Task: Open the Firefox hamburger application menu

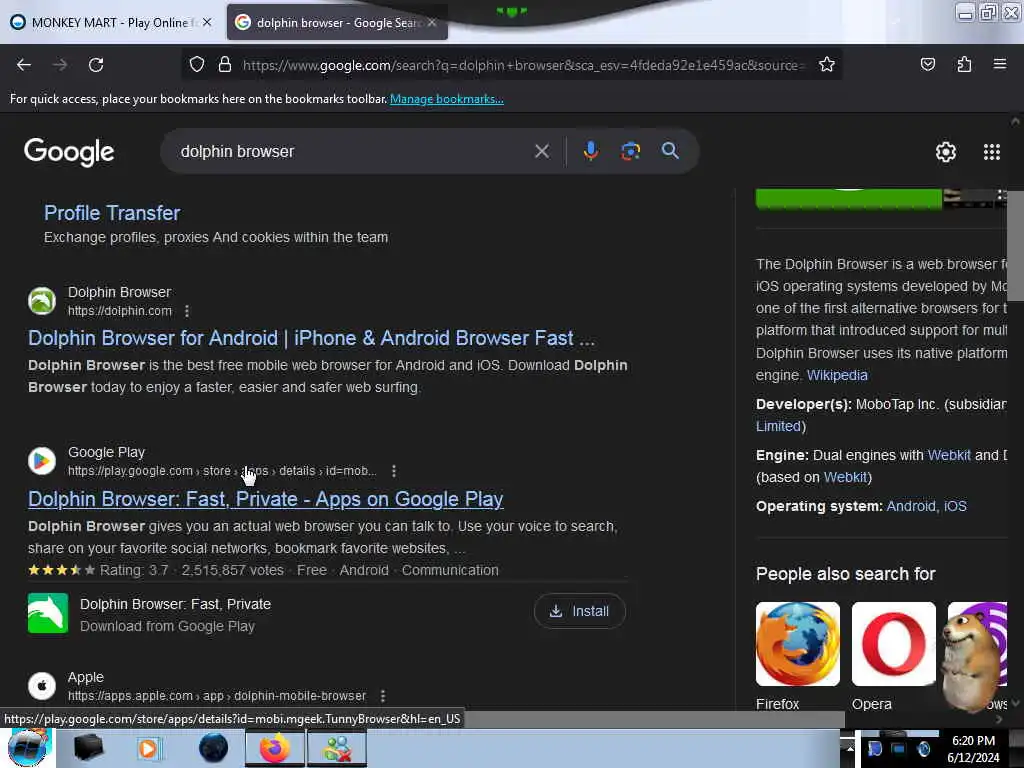Action: pos(999,64)
